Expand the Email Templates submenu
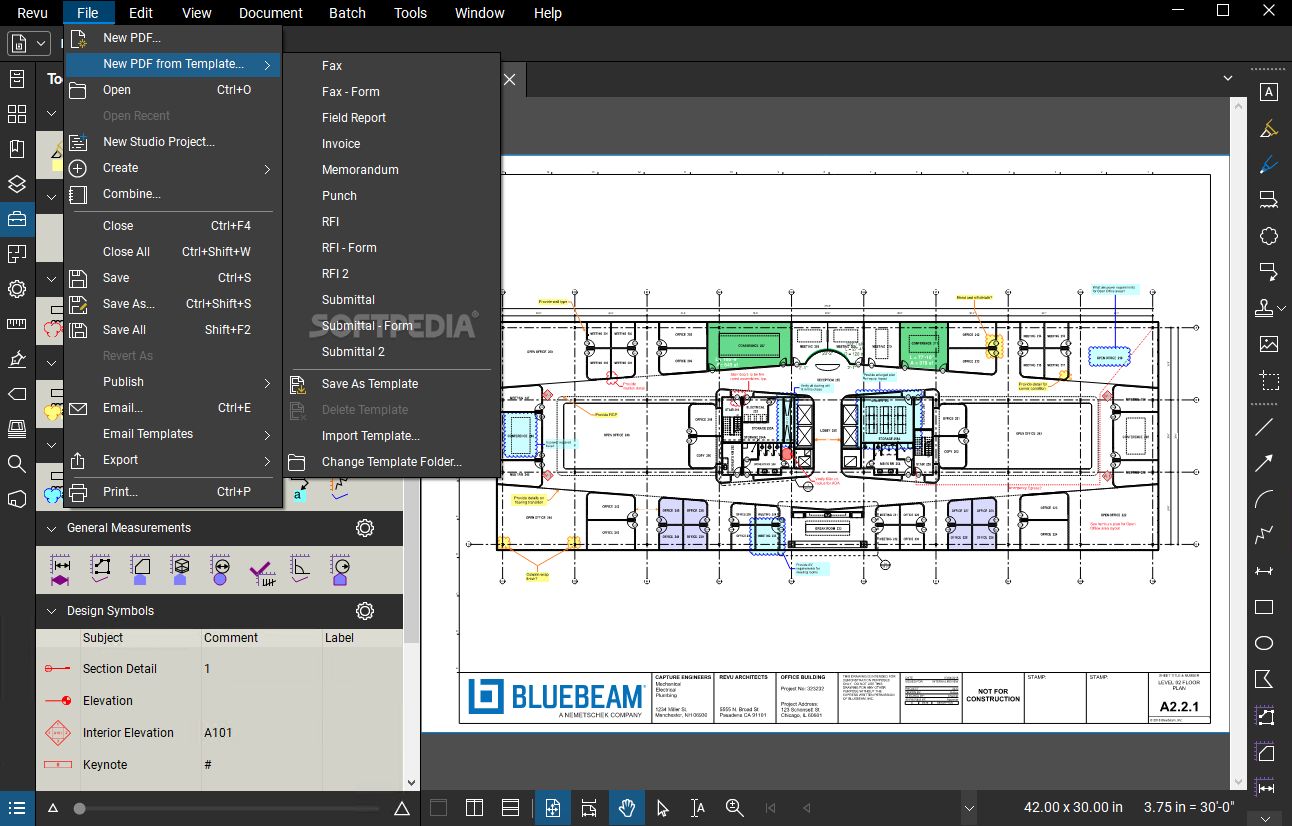The width and height of the screenshot is (1292, 826). 174,434
